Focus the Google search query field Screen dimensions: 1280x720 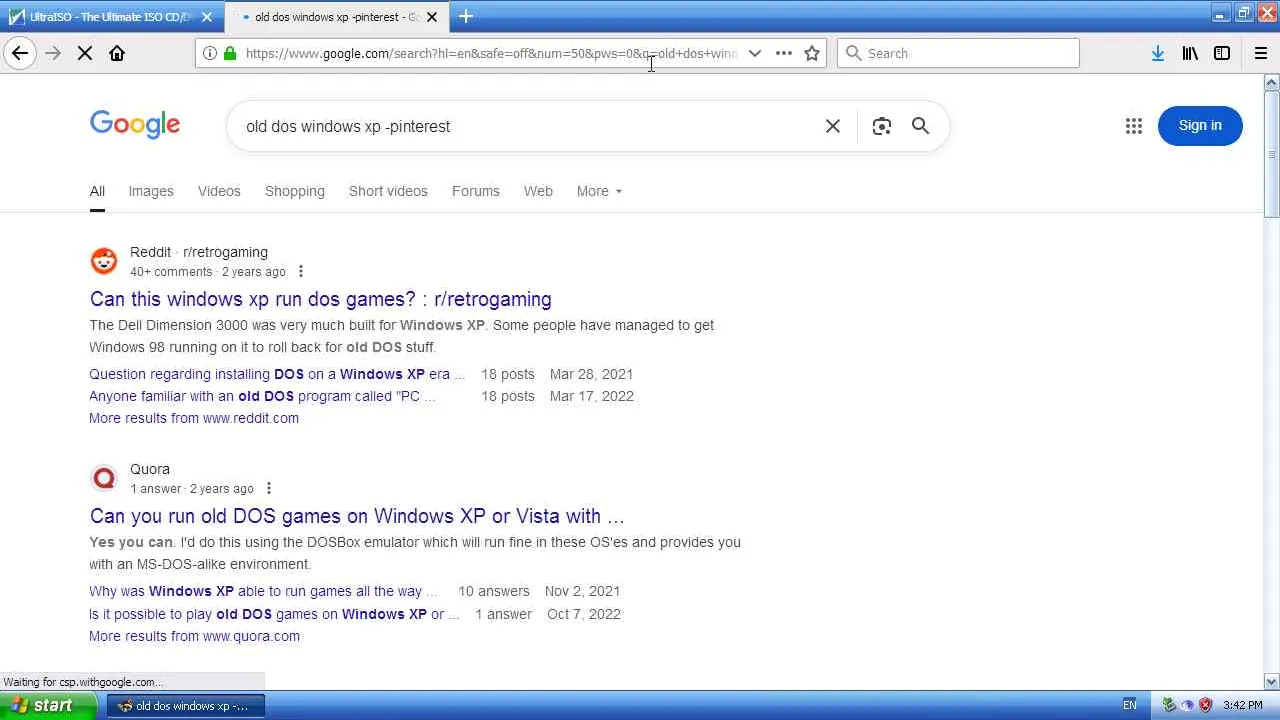click(x=528, y=126)
